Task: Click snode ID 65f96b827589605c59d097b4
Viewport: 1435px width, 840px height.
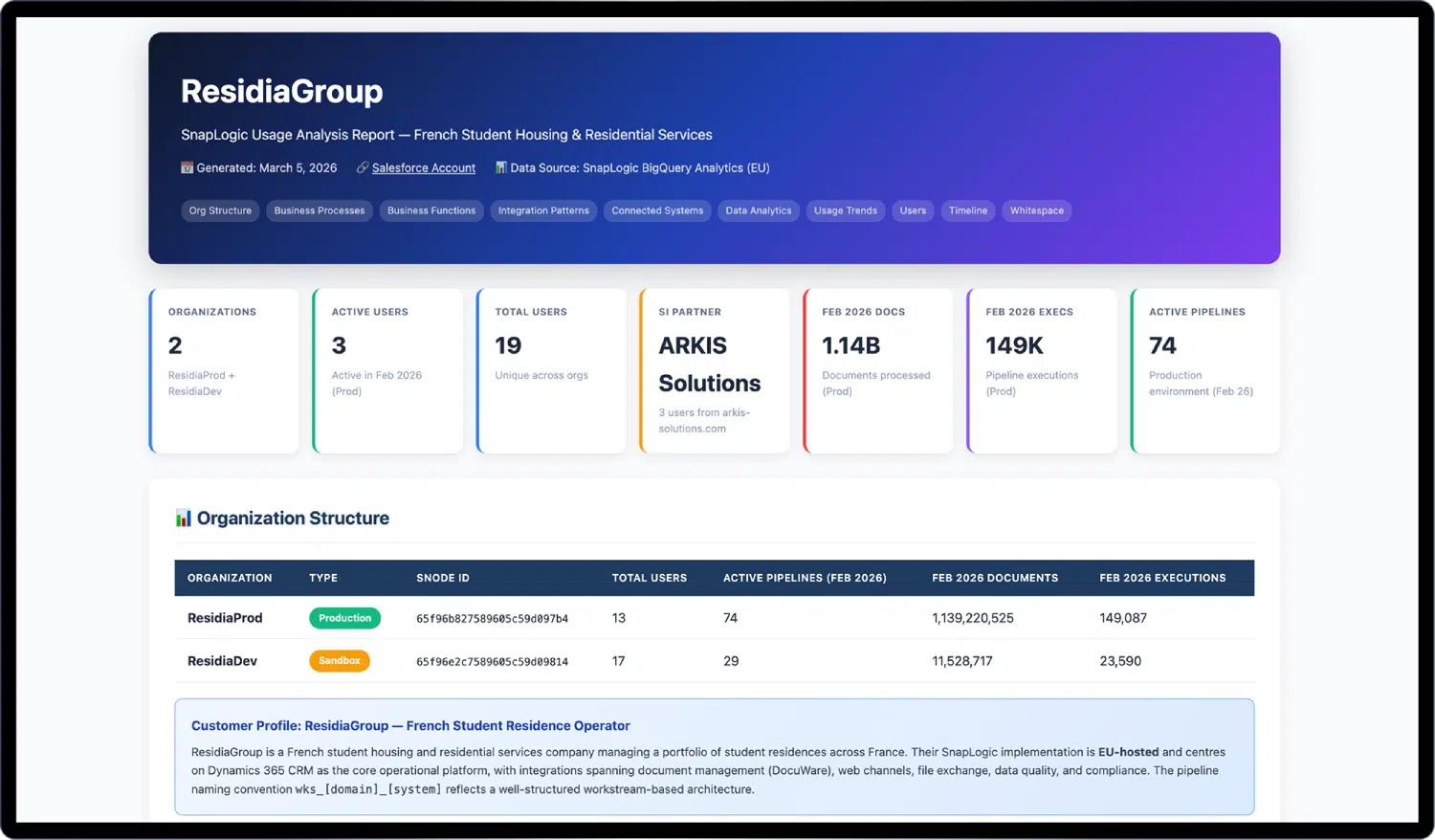Action: click(x=492, y=619)
